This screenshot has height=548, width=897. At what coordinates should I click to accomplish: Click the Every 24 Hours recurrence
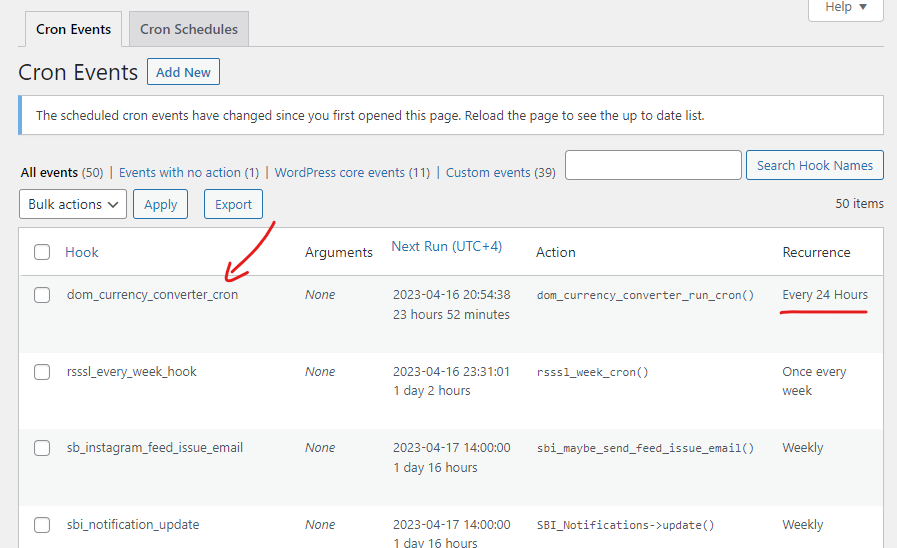pyautogui.click(x=825, y=295)
